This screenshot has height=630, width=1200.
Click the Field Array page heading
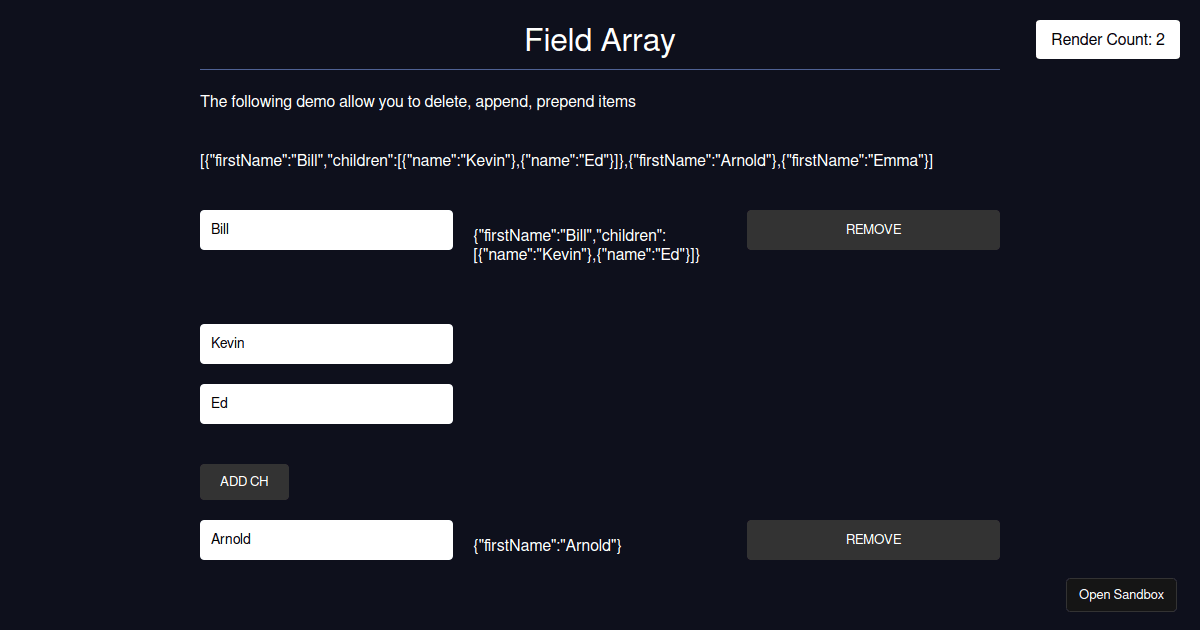point(600,41)
